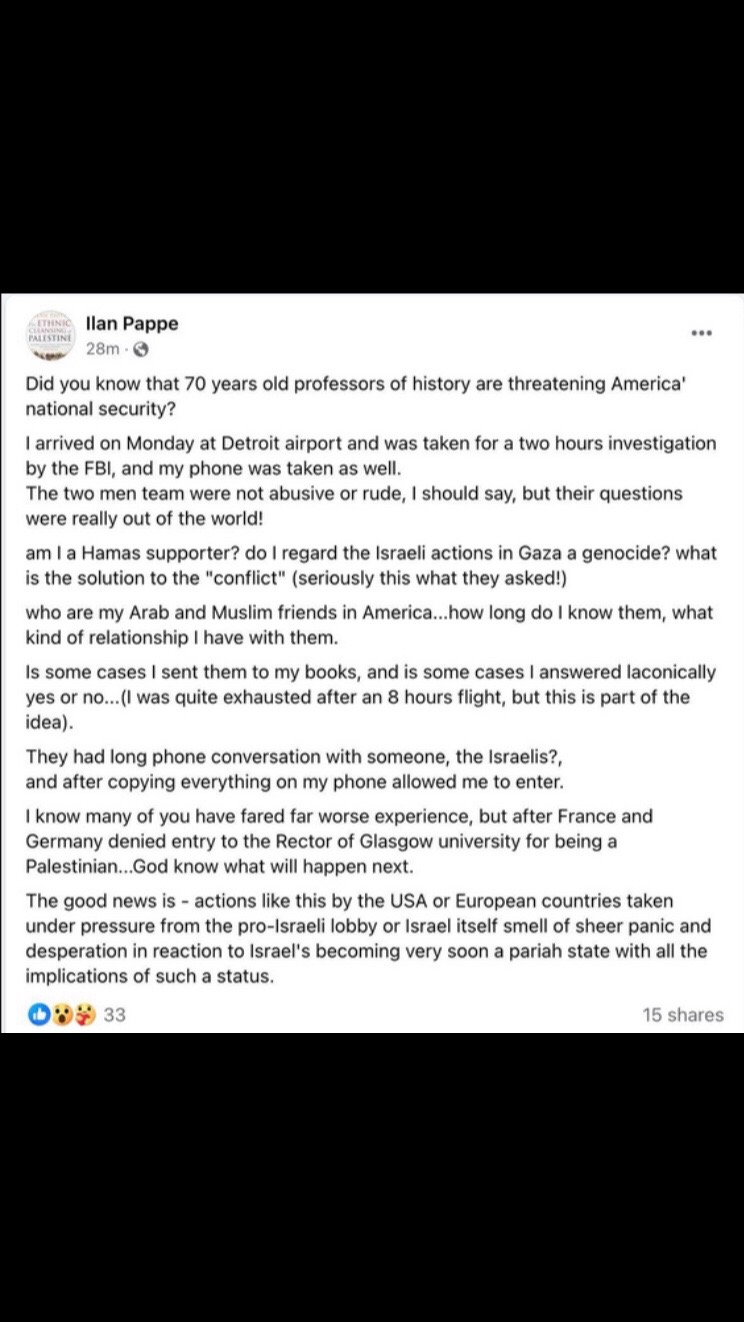Open the 15 shares list
This screenshot has width=744, height=1322.
pos(682,1014)
